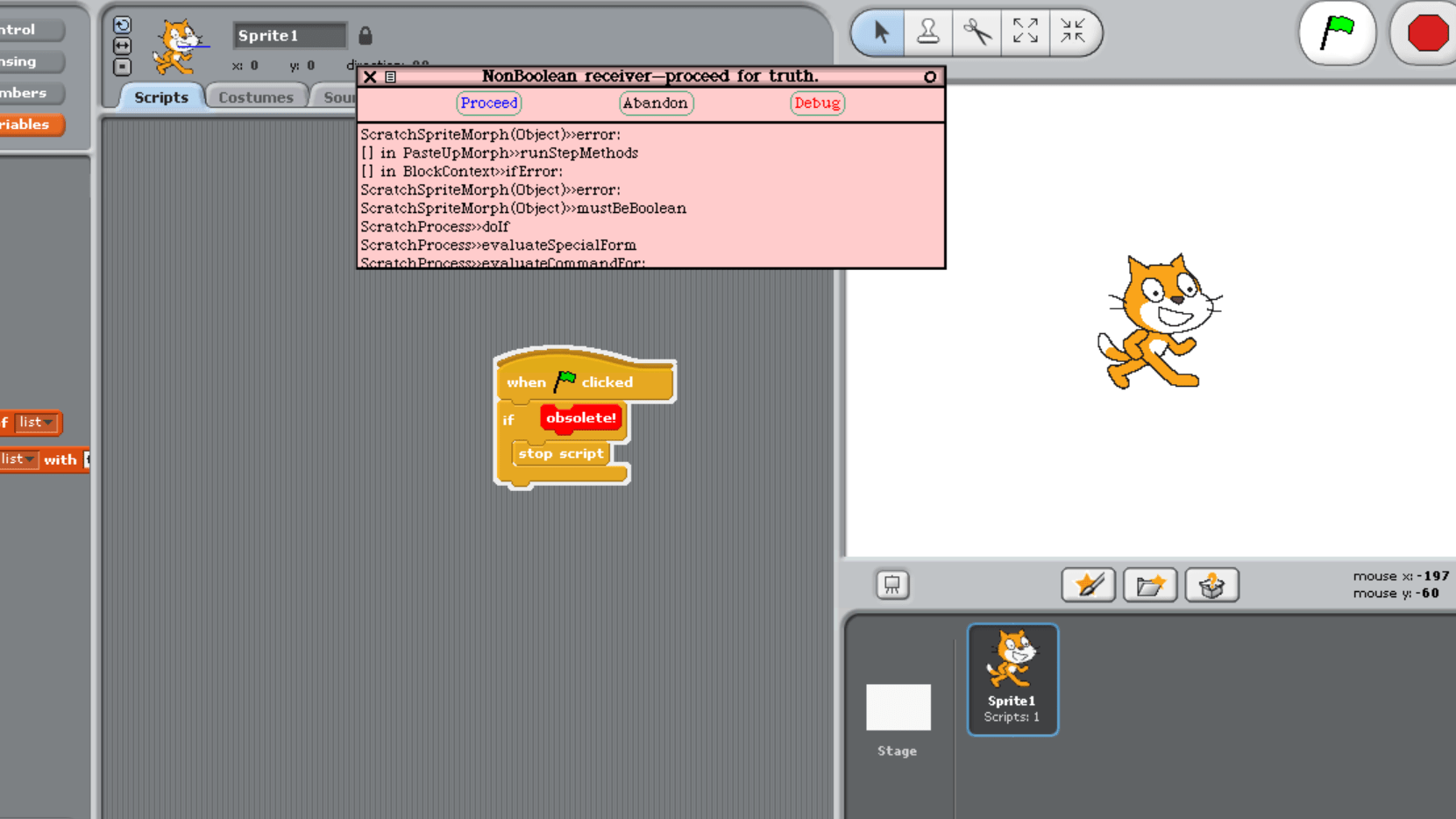Click the 'mouse x: -197' readout
This screenshot has height=819, width=1456.
1401,576
